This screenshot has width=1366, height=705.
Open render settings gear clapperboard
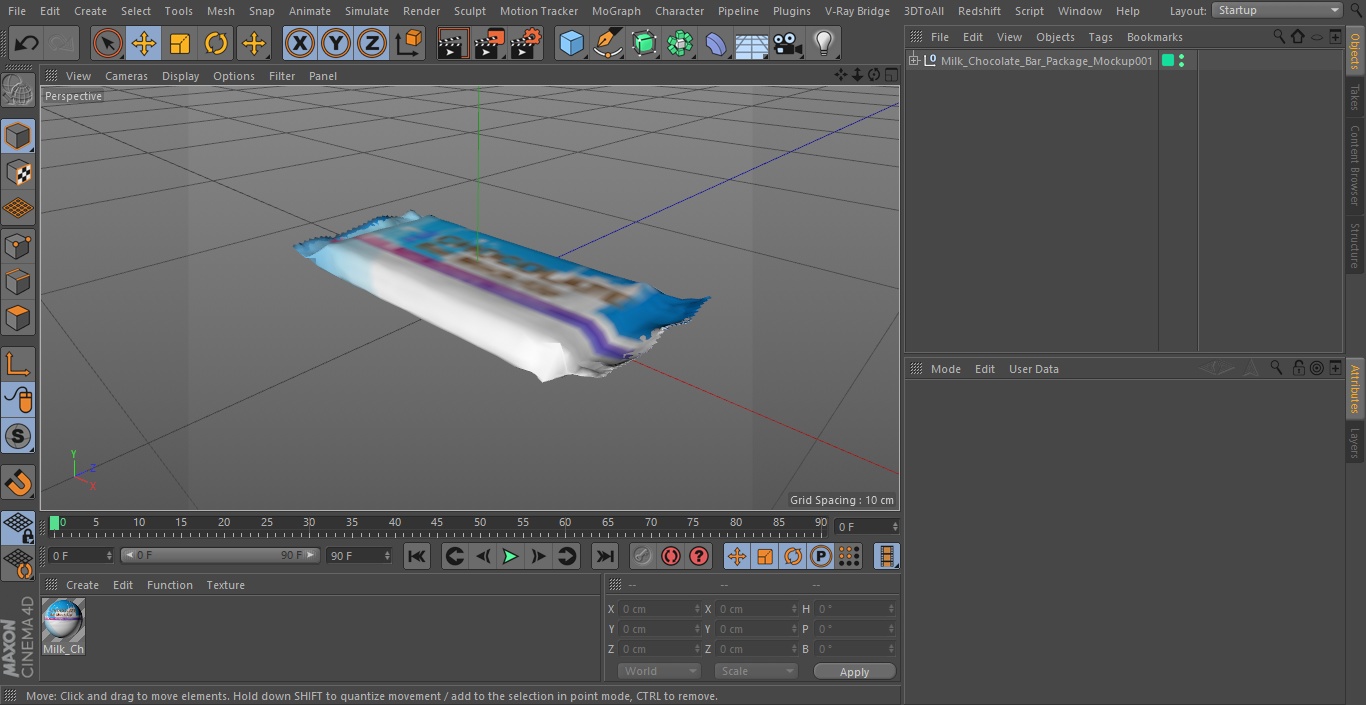point(526,43)
